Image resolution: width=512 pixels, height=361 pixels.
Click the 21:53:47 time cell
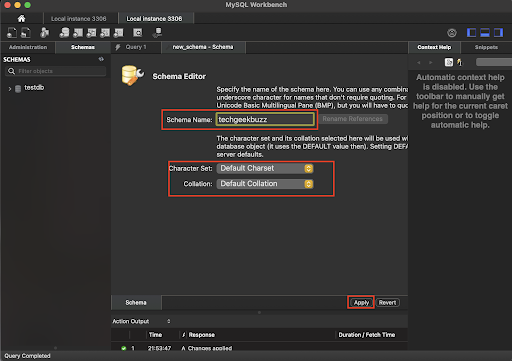(x=159, y=348)
